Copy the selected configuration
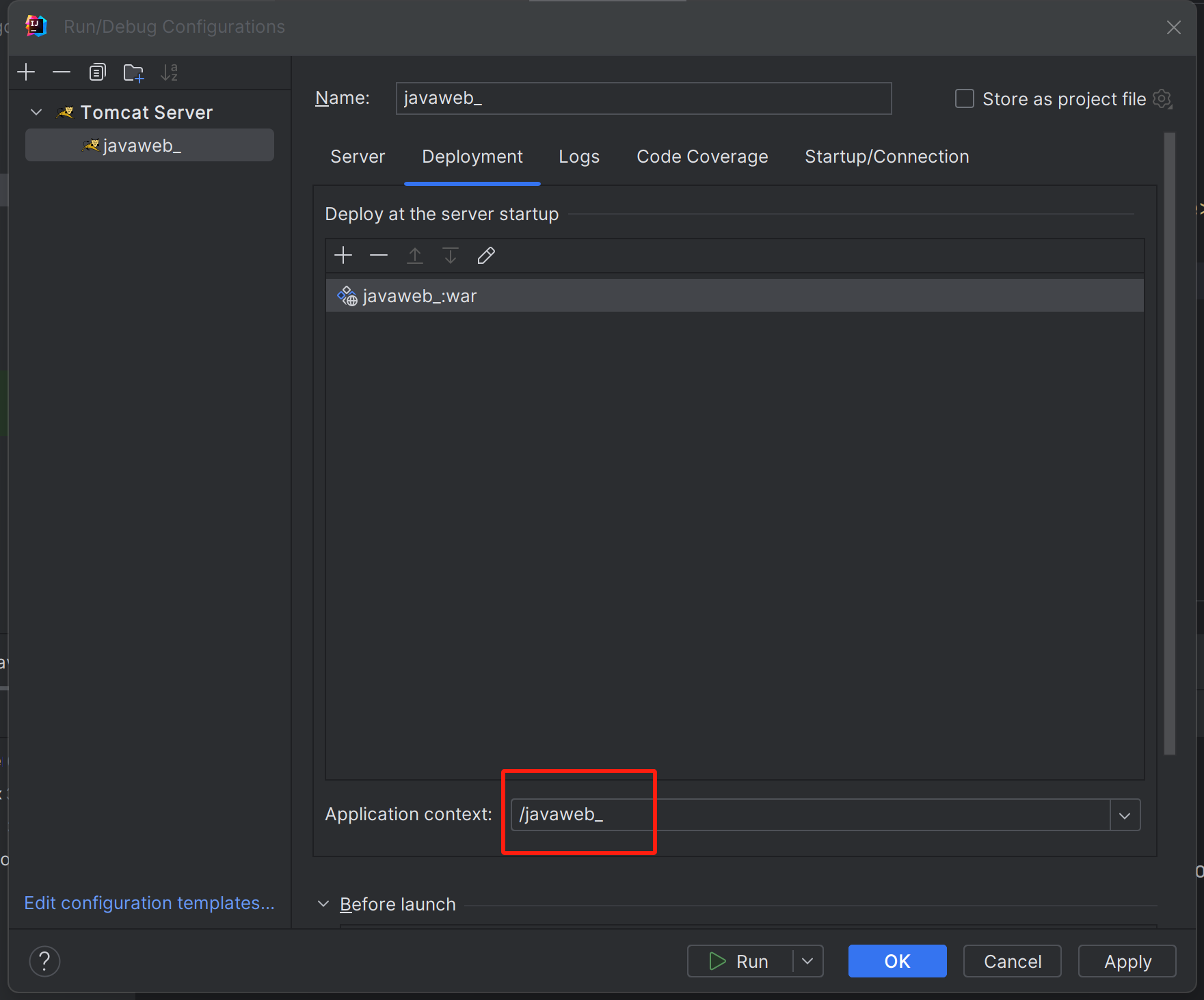The height and width of the screenshot is (1000, 1204). pos(98,72)
